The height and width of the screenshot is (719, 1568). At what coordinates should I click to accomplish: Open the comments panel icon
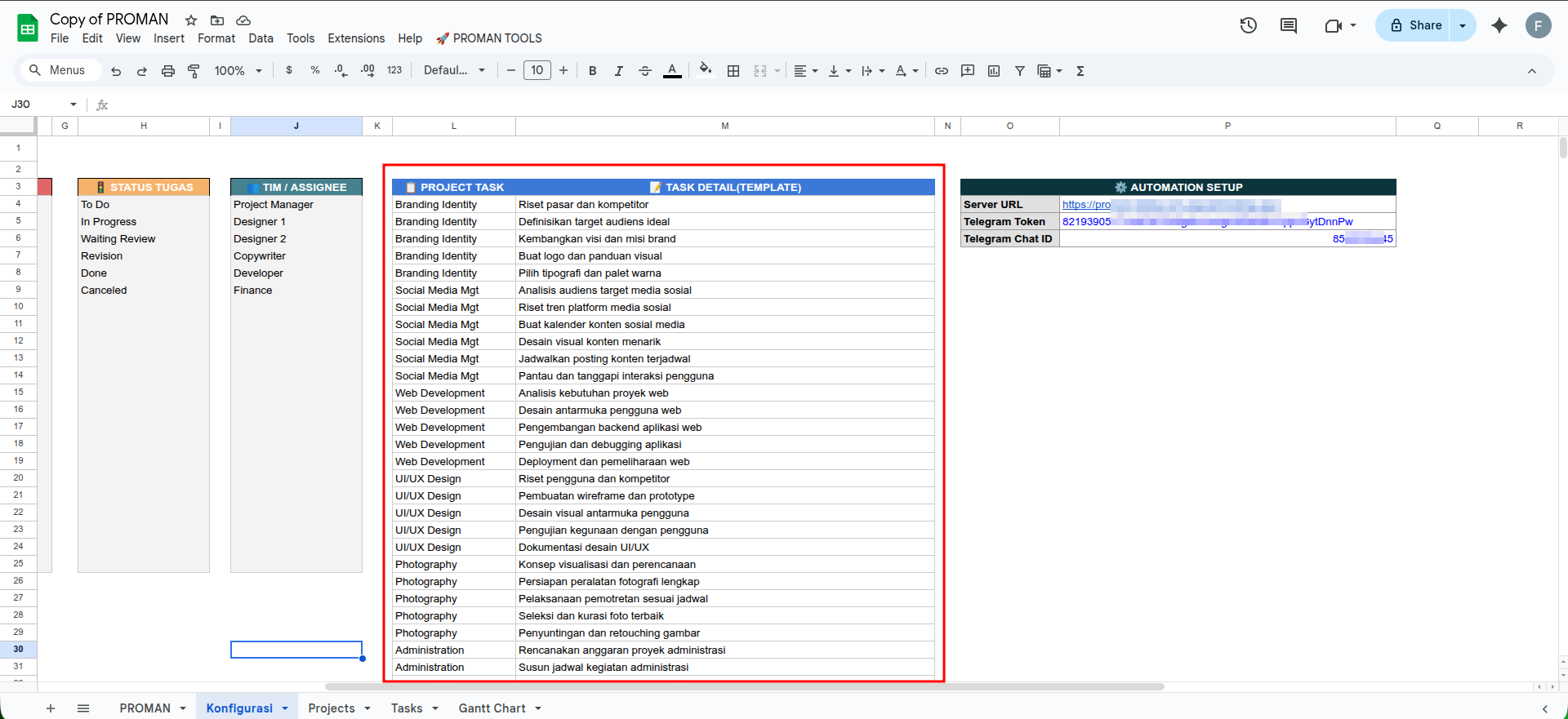[x=1289, y=25]
